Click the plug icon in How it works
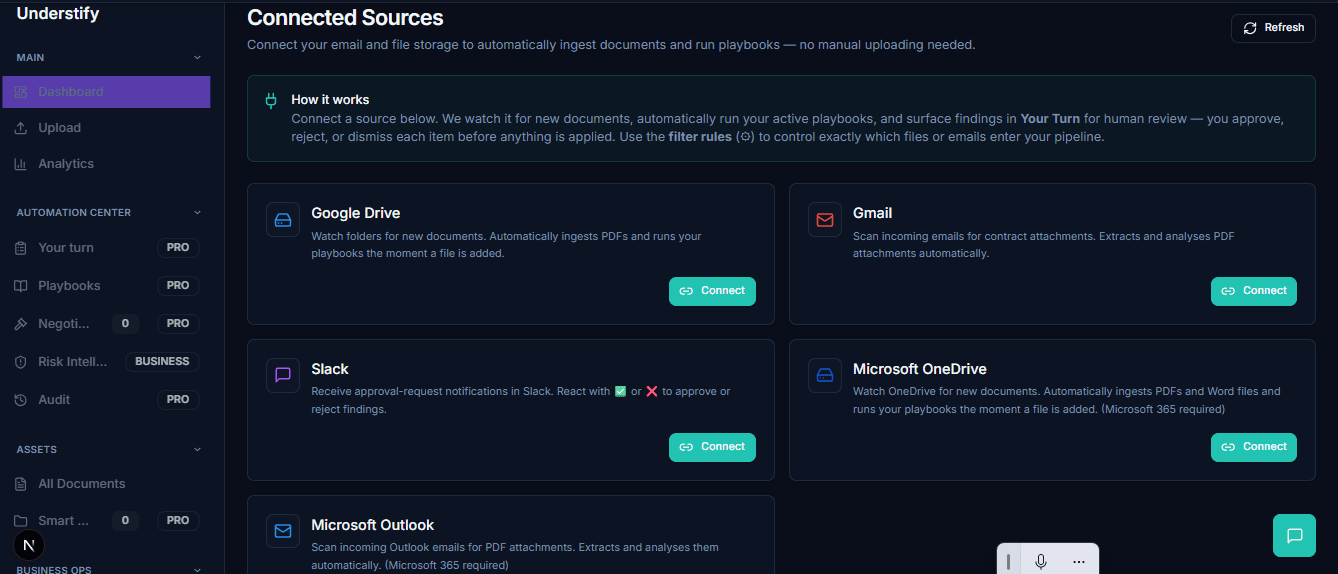 (270, 100)
